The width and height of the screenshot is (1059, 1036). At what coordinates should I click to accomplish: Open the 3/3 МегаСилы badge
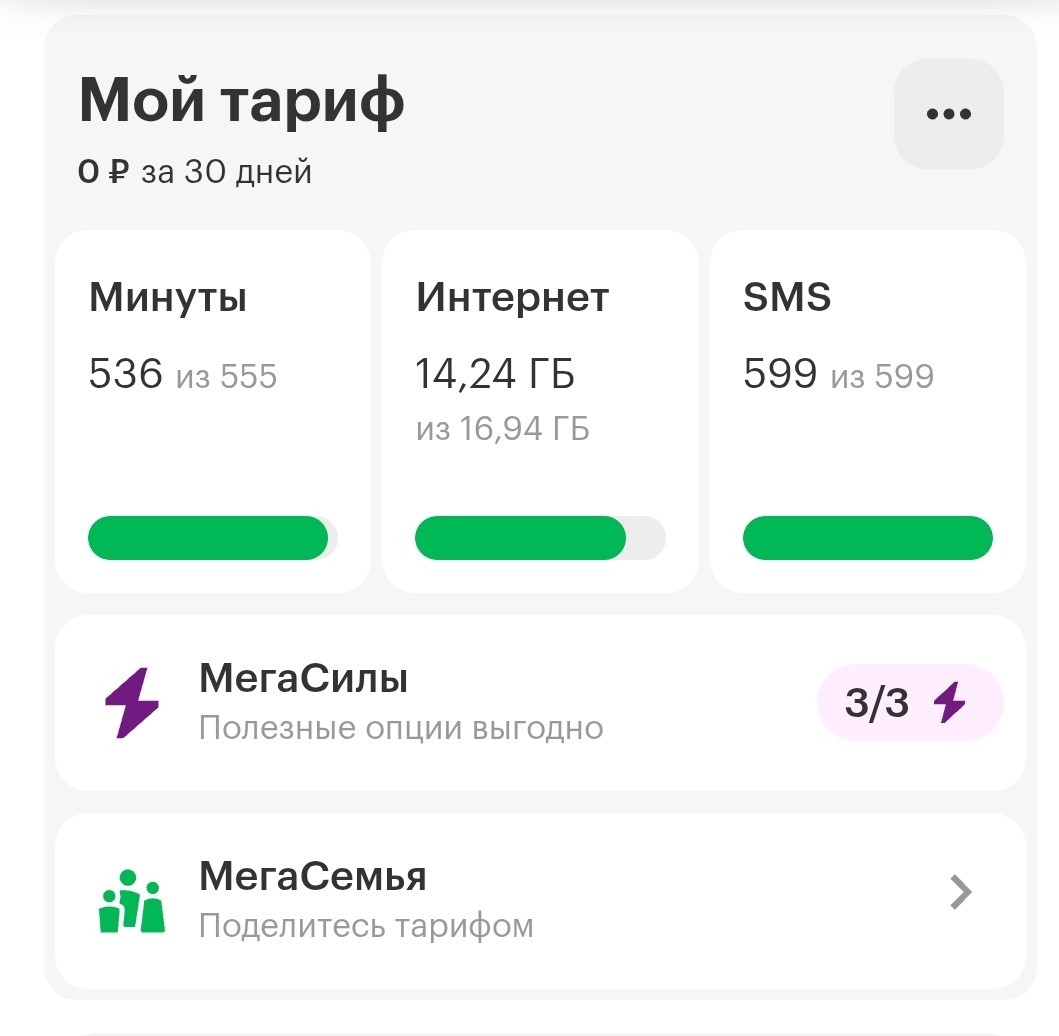(x=909, y=703)
